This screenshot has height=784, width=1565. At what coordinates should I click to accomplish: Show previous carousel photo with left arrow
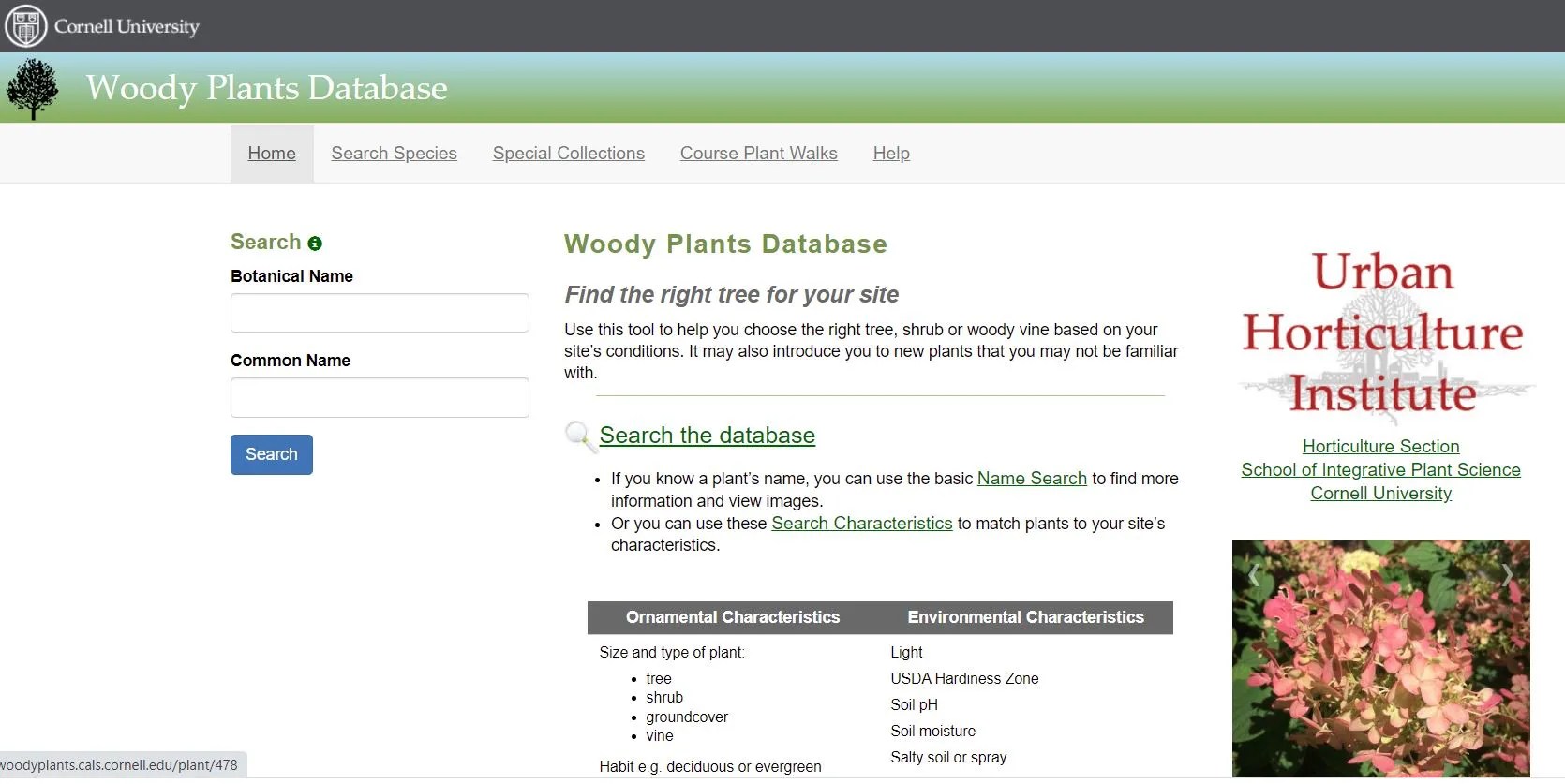point(1254,574)
